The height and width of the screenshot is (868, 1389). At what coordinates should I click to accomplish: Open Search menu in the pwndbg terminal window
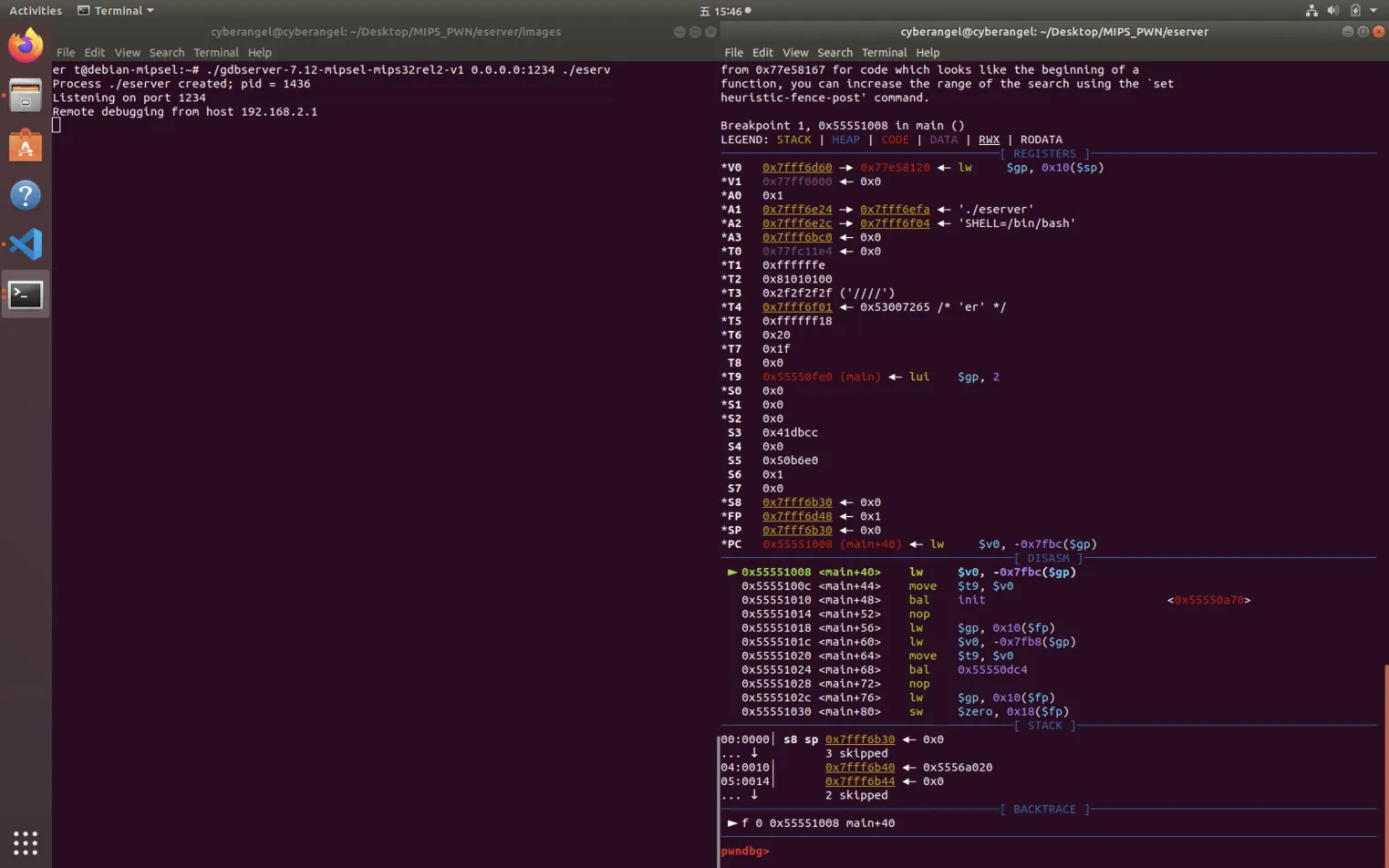[x=834, y=53]
